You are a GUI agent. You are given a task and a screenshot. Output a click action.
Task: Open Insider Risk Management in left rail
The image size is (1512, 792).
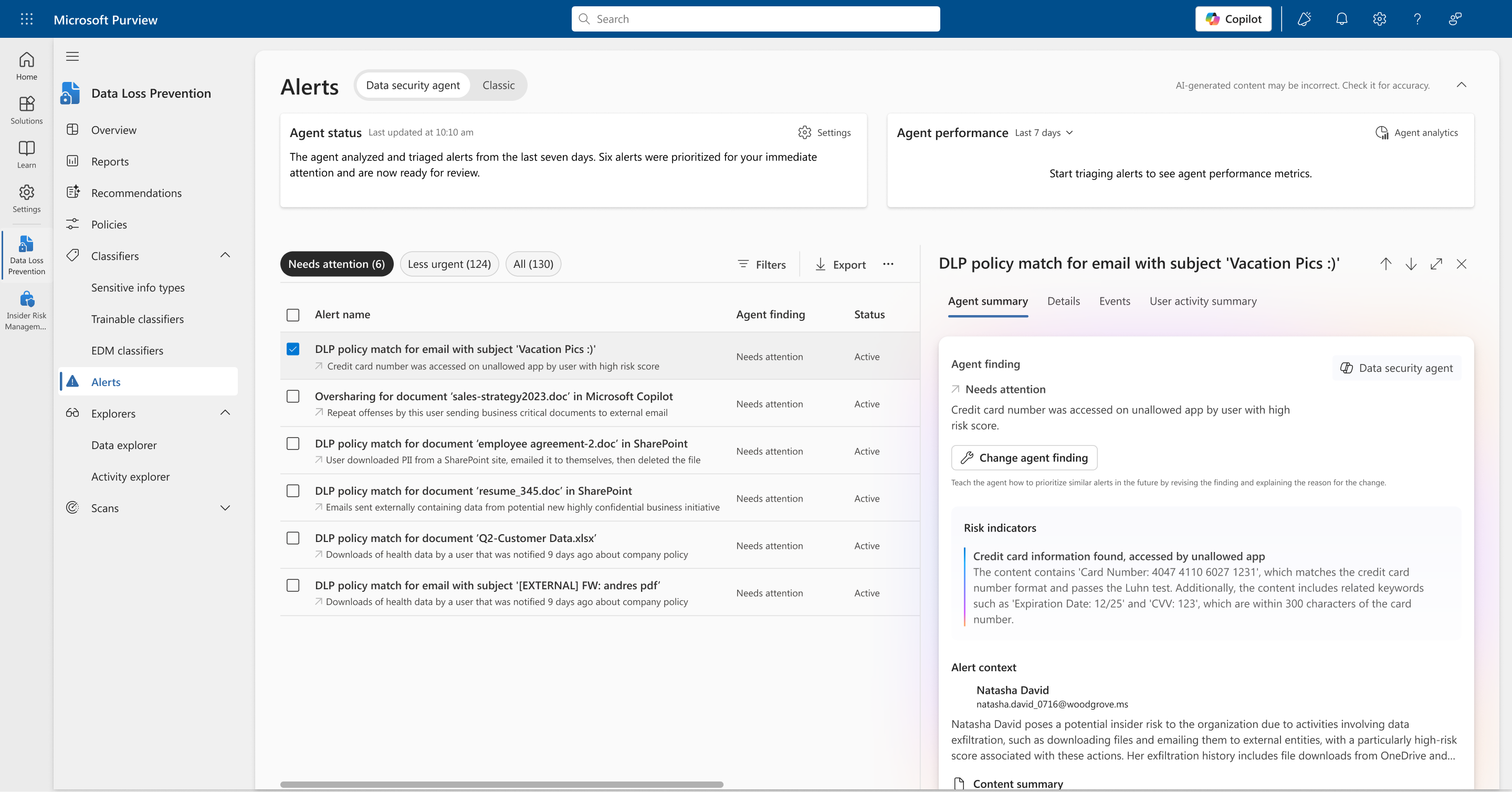(x=26, y=310)
